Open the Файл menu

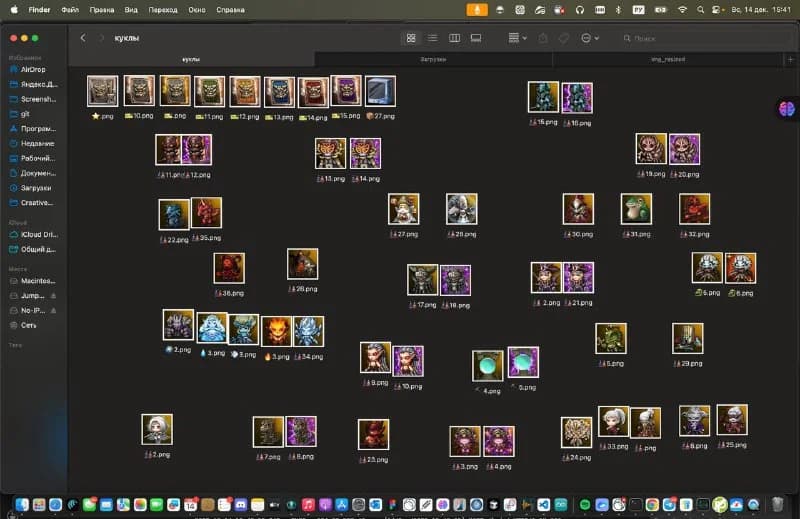tap(70, 10)
